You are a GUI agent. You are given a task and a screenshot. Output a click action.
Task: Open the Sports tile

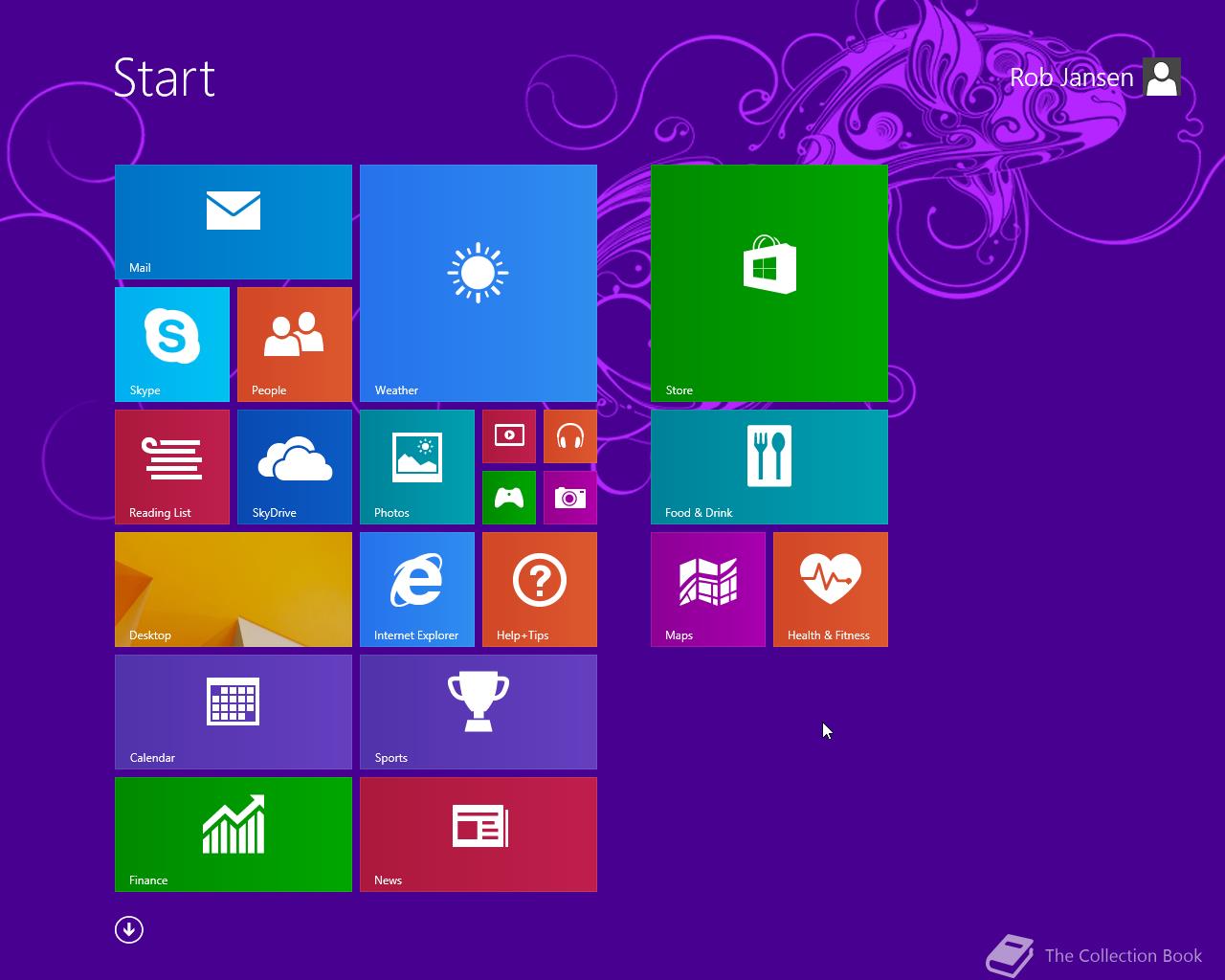click(479, 712)
